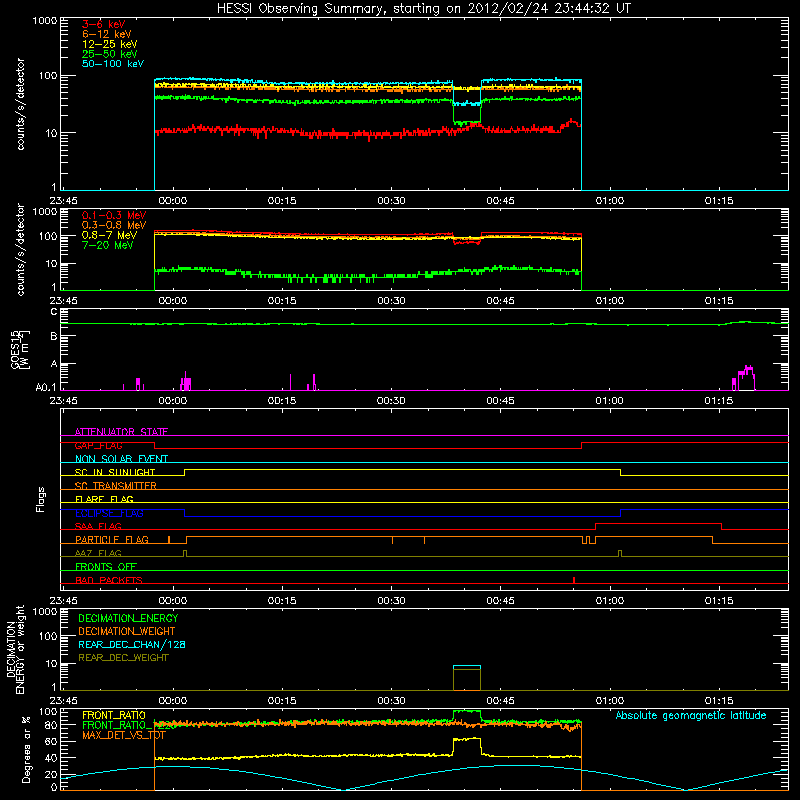
Task: Click the red BAD_PACKETS spike near 00:55
Action: pos(574,580)
